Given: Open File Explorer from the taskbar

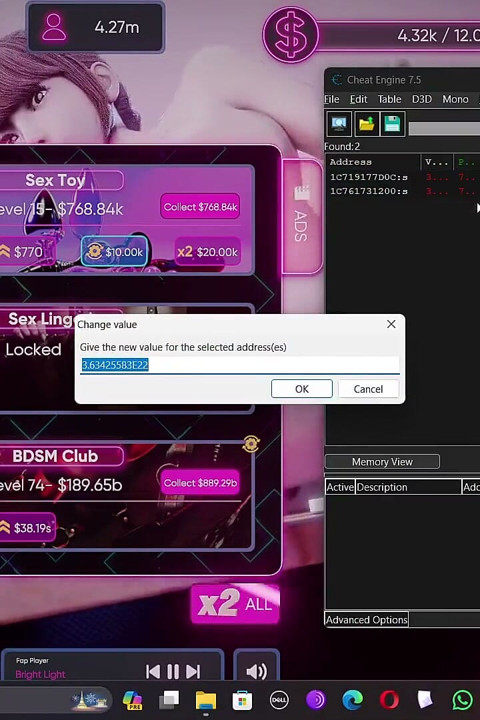Looking at the screenshot, I should (206, 700).
